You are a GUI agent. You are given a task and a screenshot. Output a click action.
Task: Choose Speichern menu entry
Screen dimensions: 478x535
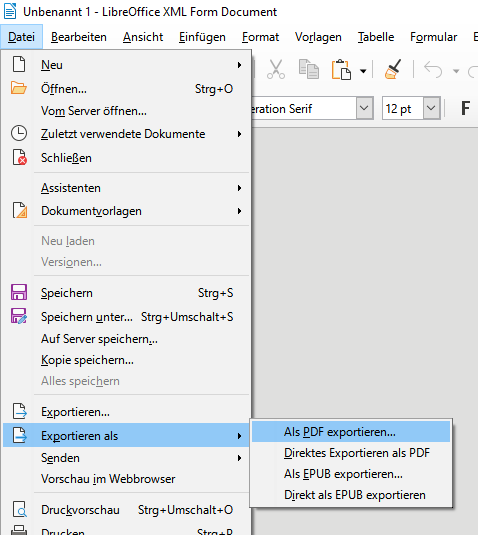(x=126, y=293)
